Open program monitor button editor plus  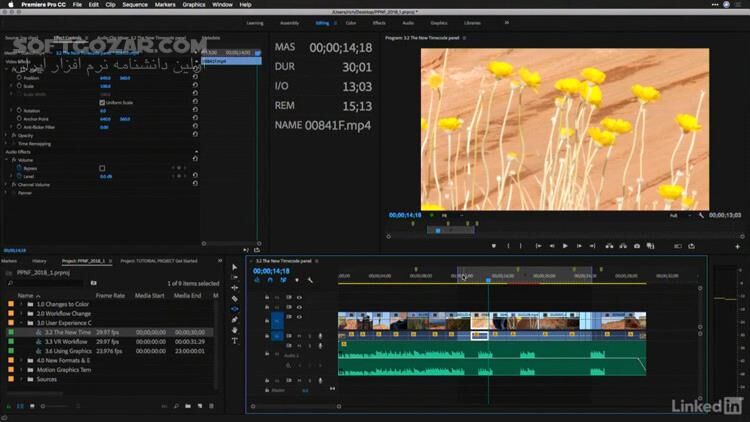pyautogui.click(x=737, y=246)
